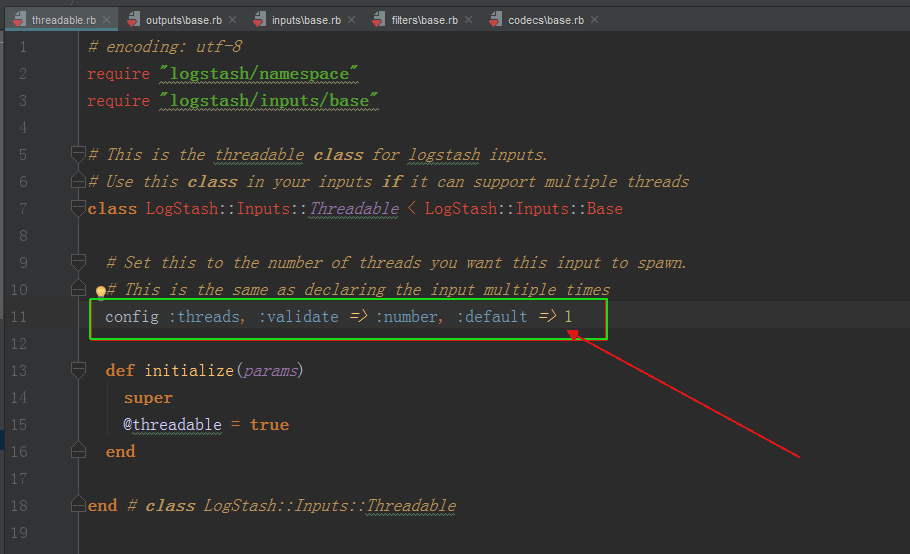This screenshot has height=554, width=910.
Task: Collapse the comment block at line 5
Action: point(78,154)
